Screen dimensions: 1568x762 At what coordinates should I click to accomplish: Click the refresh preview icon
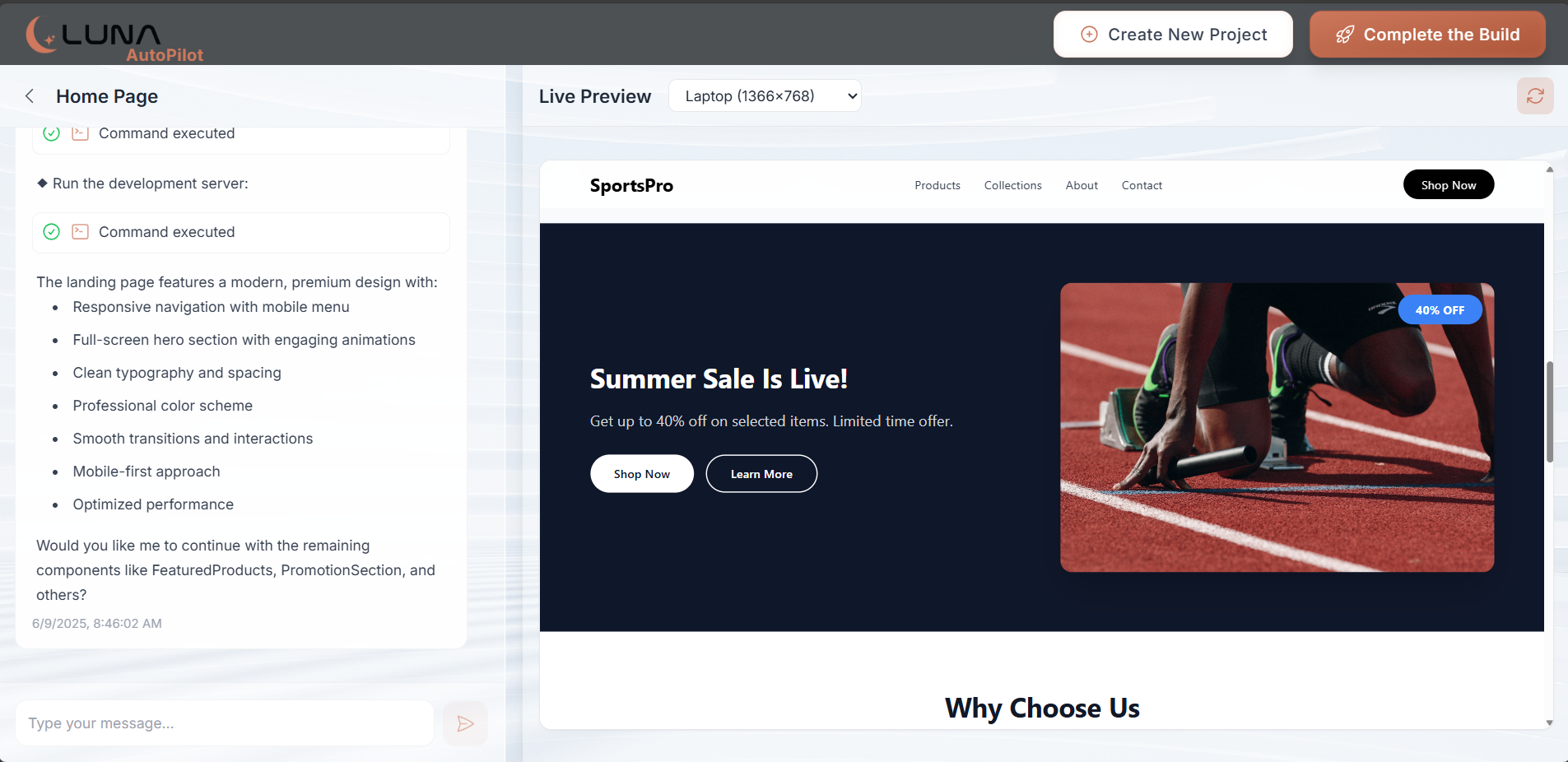1535,96
